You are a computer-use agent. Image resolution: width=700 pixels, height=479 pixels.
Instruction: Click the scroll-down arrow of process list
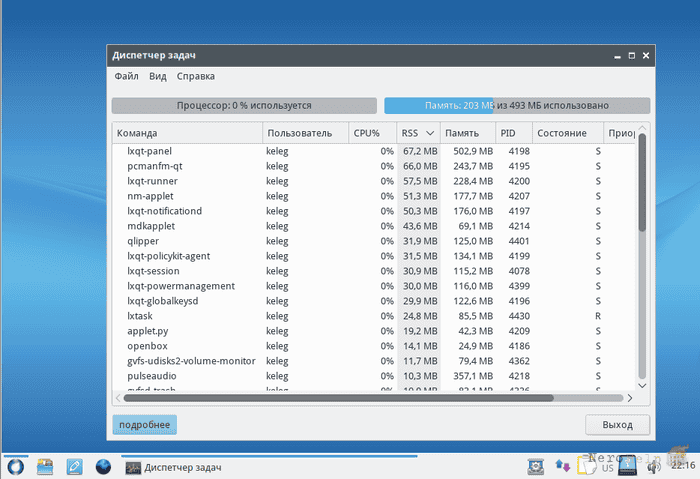point(642,386)
